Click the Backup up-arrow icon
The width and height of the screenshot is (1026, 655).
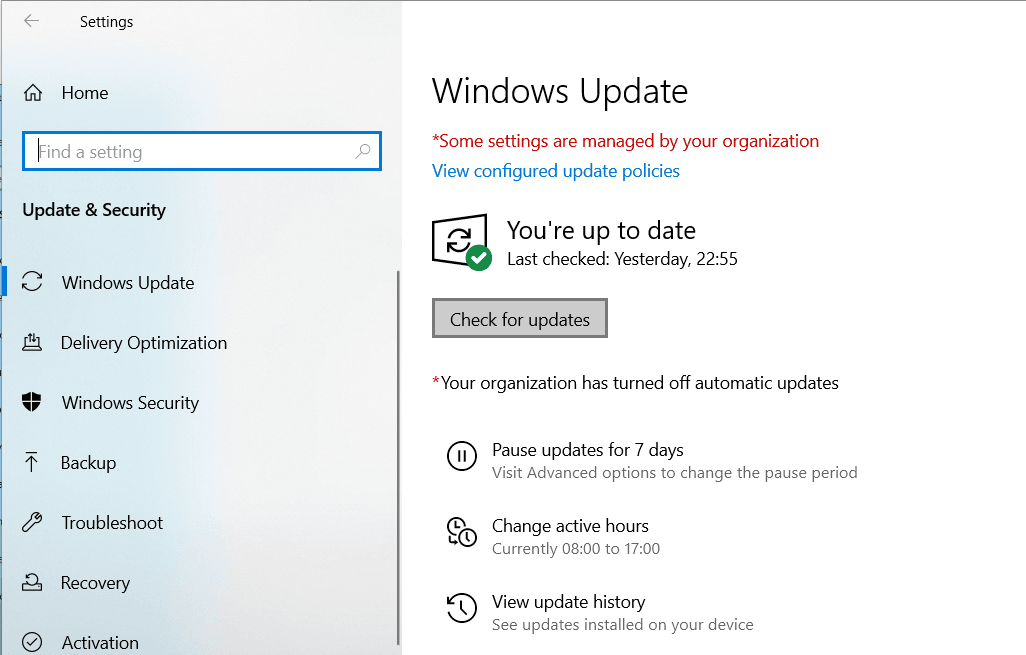point(33,462)
